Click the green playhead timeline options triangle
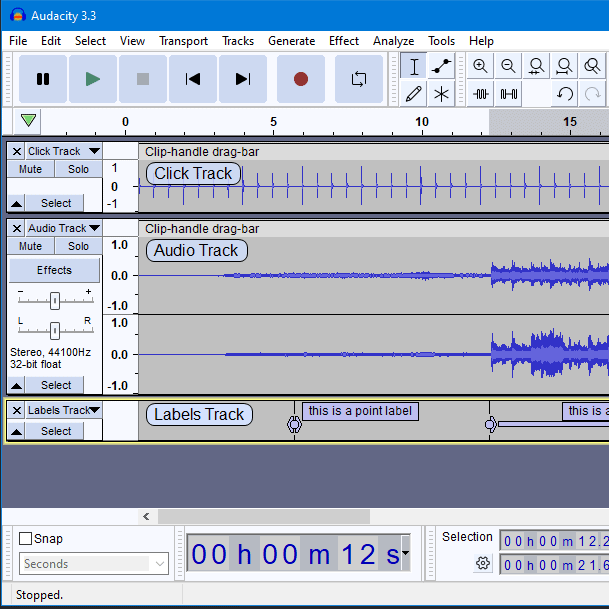 tap(28, 121)
